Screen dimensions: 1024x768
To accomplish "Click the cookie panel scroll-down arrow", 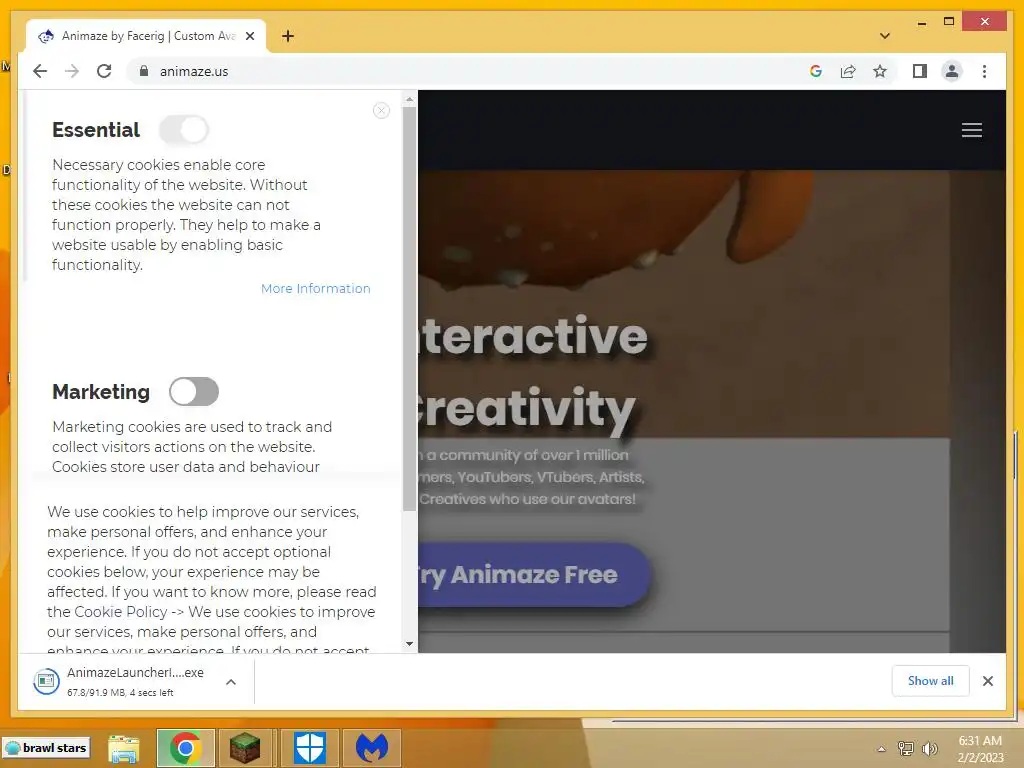I will point(409,643).
